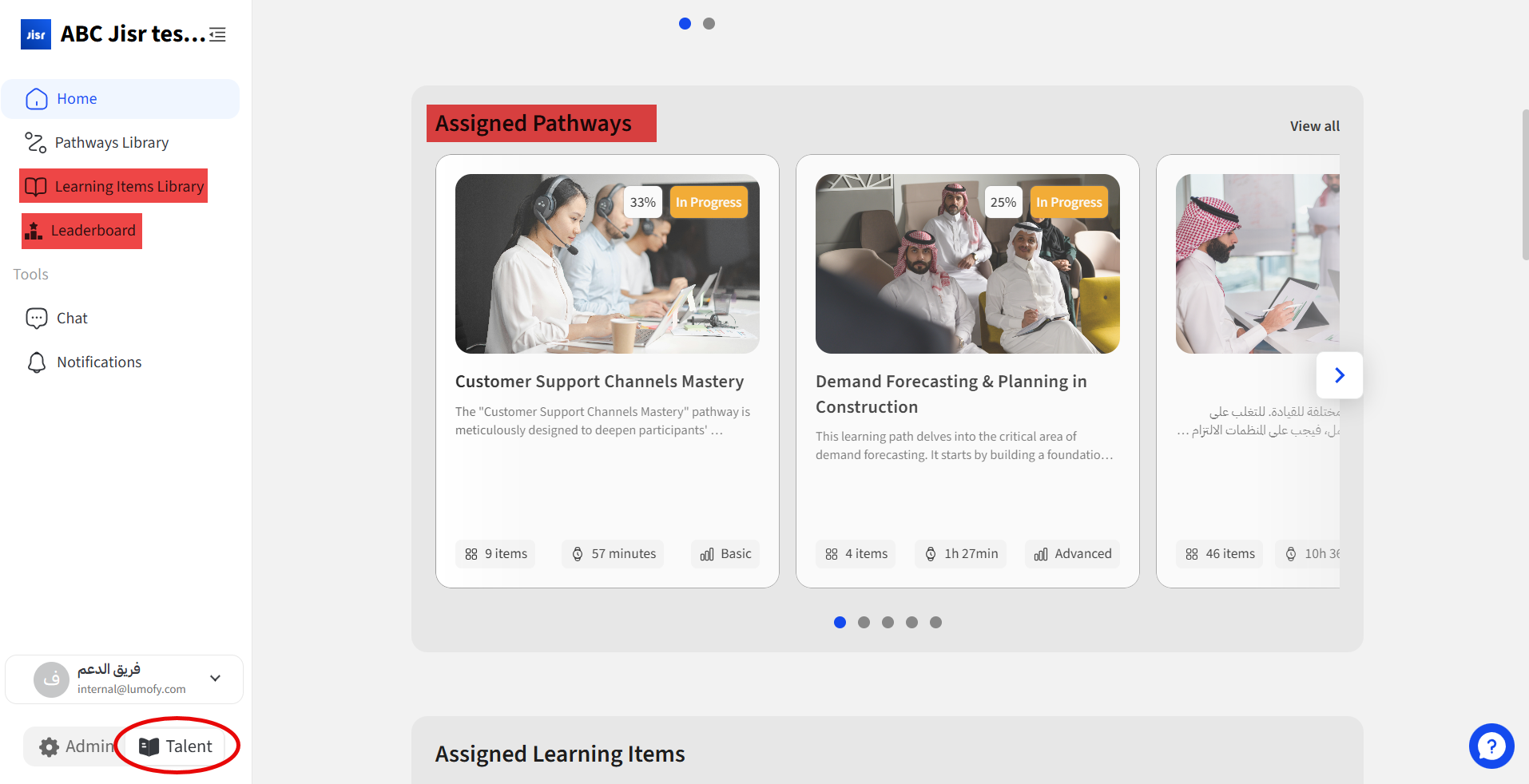Click the page vertical scrollbar
1529x784 pixels.
(1525, 185)
